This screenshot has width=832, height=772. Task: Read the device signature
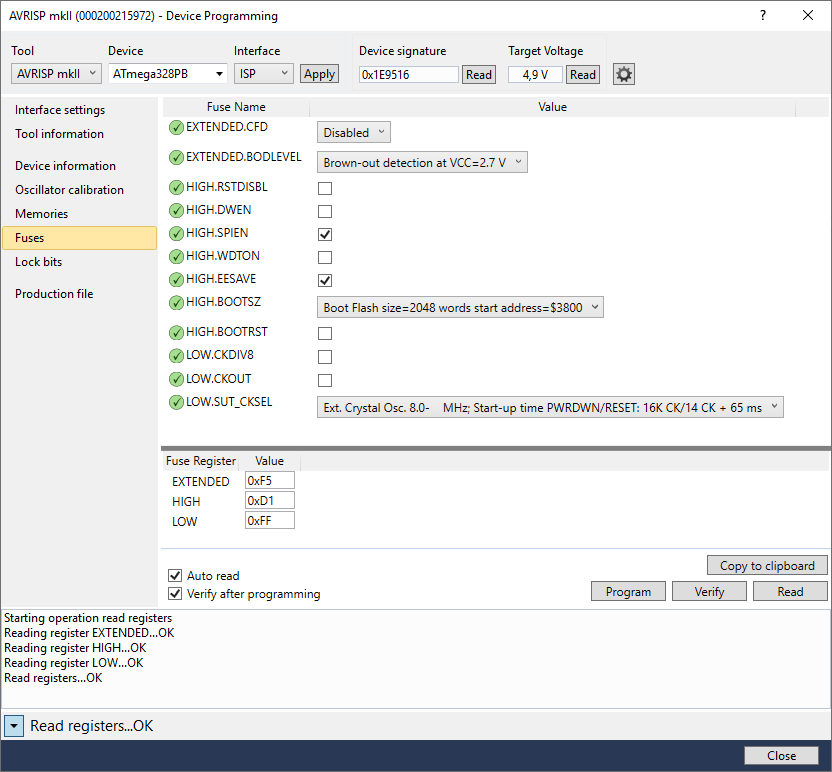479,74
